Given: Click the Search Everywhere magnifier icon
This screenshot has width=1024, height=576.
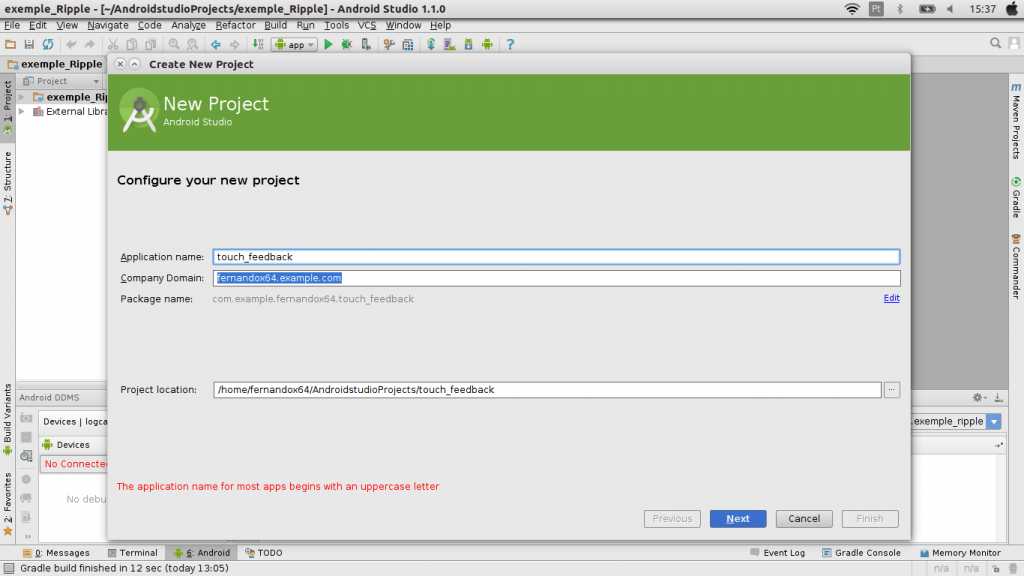Looking at the screenshot, I should (995, 44).
